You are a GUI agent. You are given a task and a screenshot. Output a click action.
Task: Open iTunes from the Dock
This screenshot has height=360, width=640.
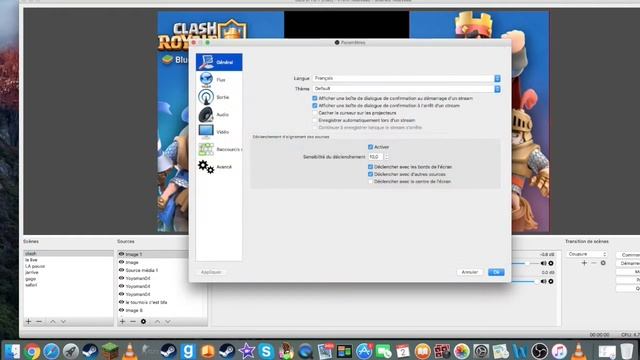click(559, 351)
